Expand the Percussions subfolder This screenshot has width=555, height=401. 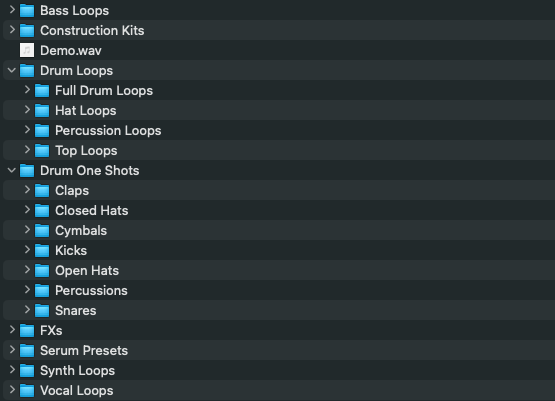(x=27, y=290)
